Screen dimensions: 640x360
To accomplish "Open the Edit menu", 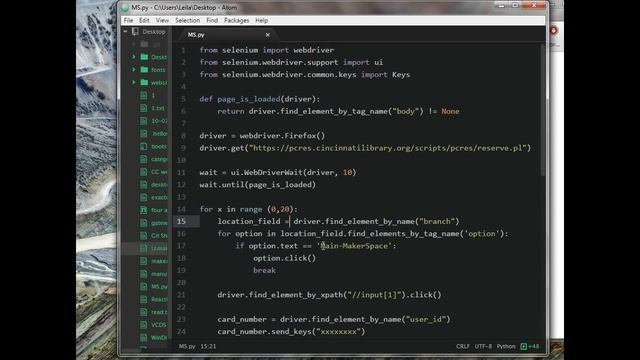I will tap(144, 20).
